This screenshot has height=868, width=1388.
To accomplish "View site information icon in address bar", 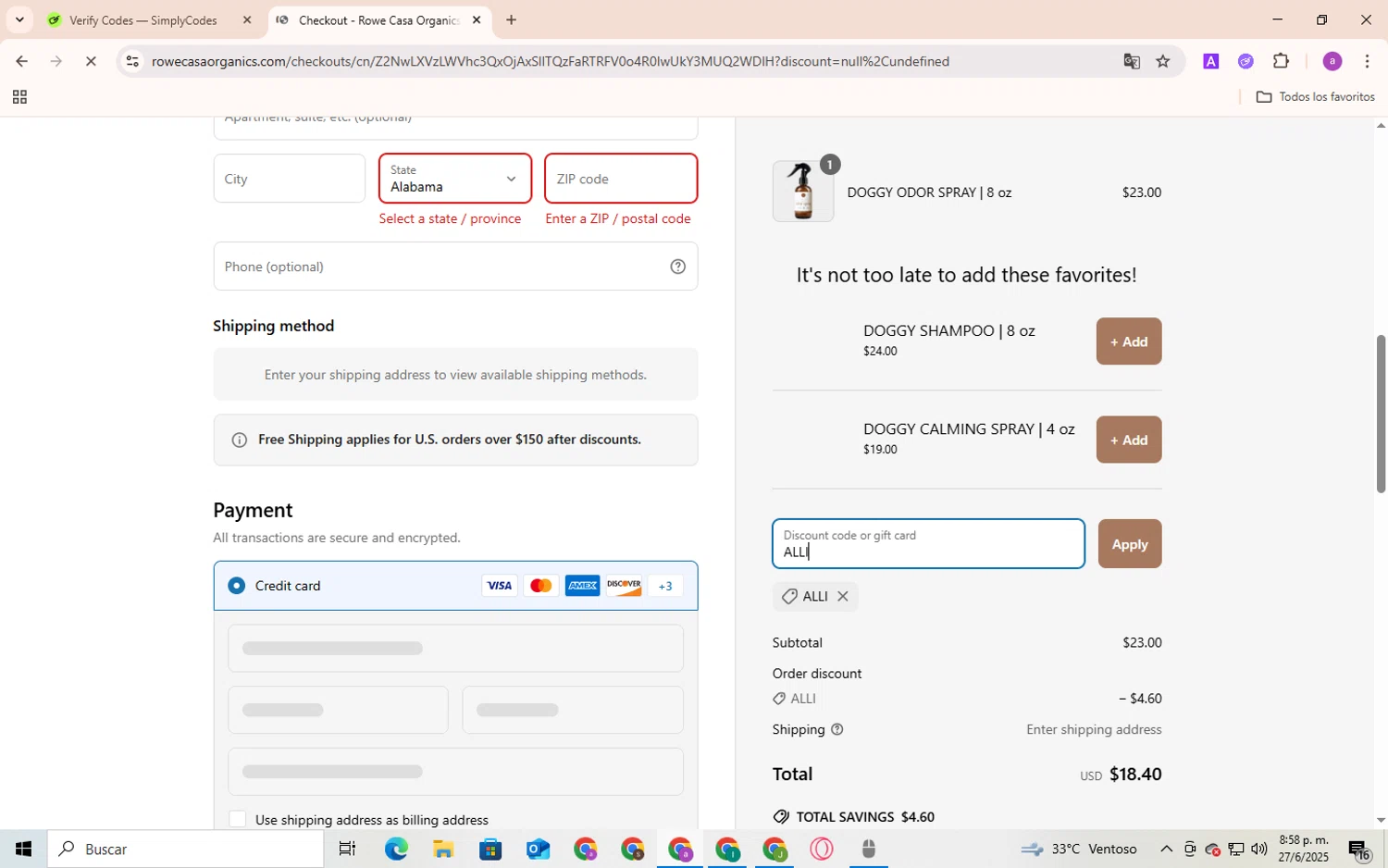I will click(x=132, y=61).
